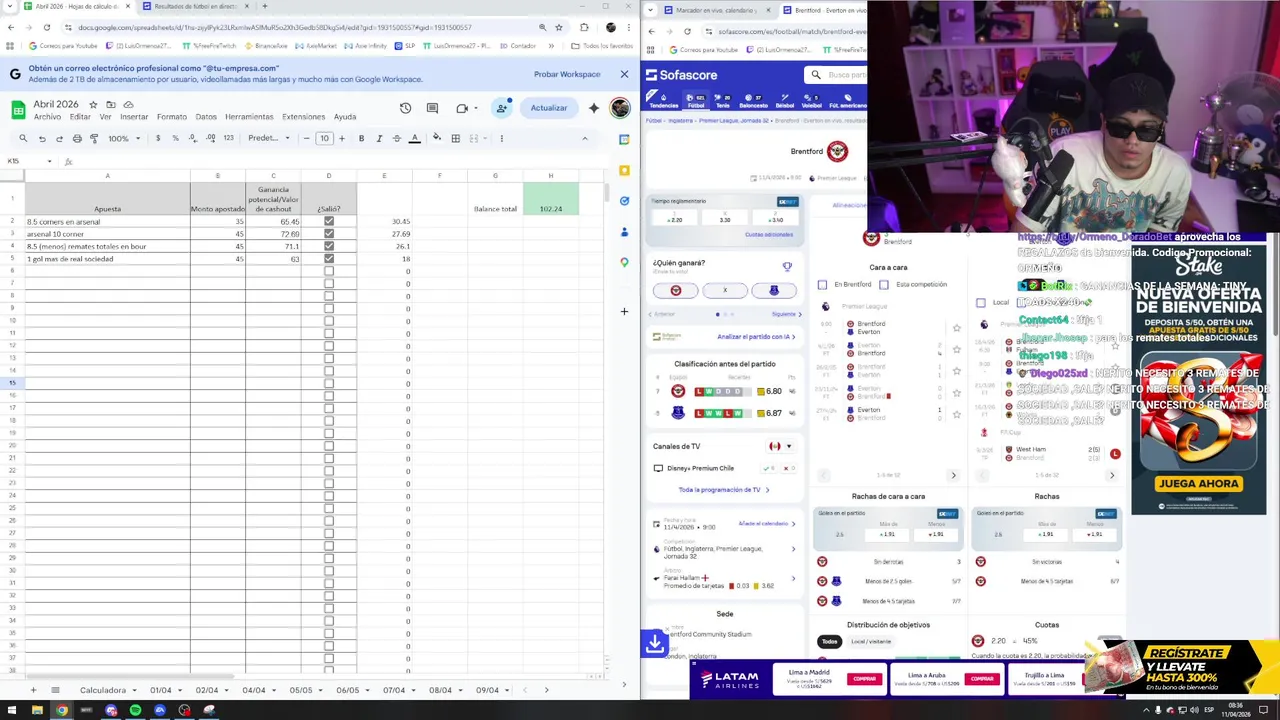This screenshot has height=720, width=1280.
Task: Click the search-the-menus magnifier in the Sheets toolbar
Action: click(23, 138)
